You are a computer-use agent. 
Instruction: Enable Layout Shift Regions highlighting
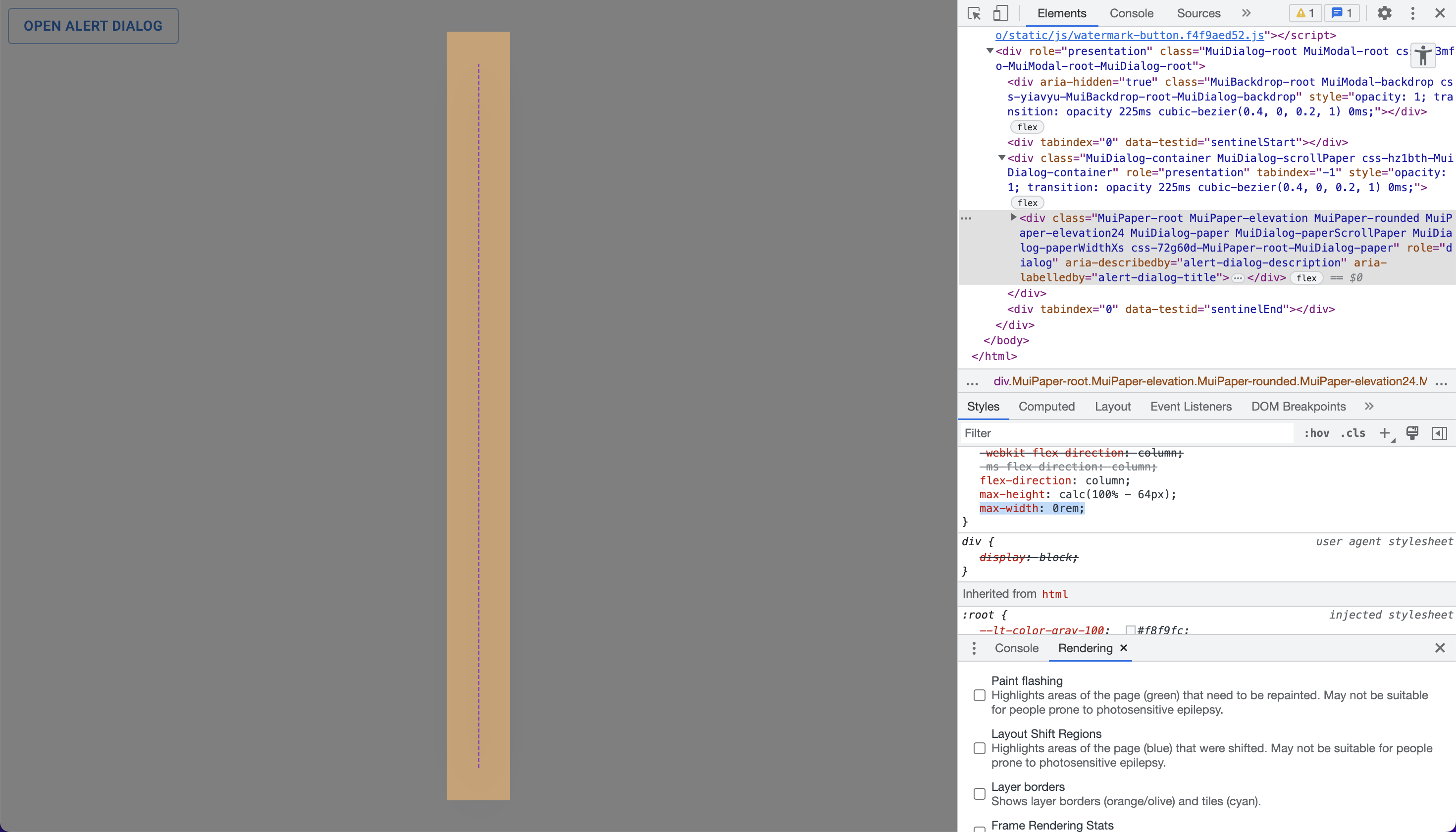[x=980, y=748]
